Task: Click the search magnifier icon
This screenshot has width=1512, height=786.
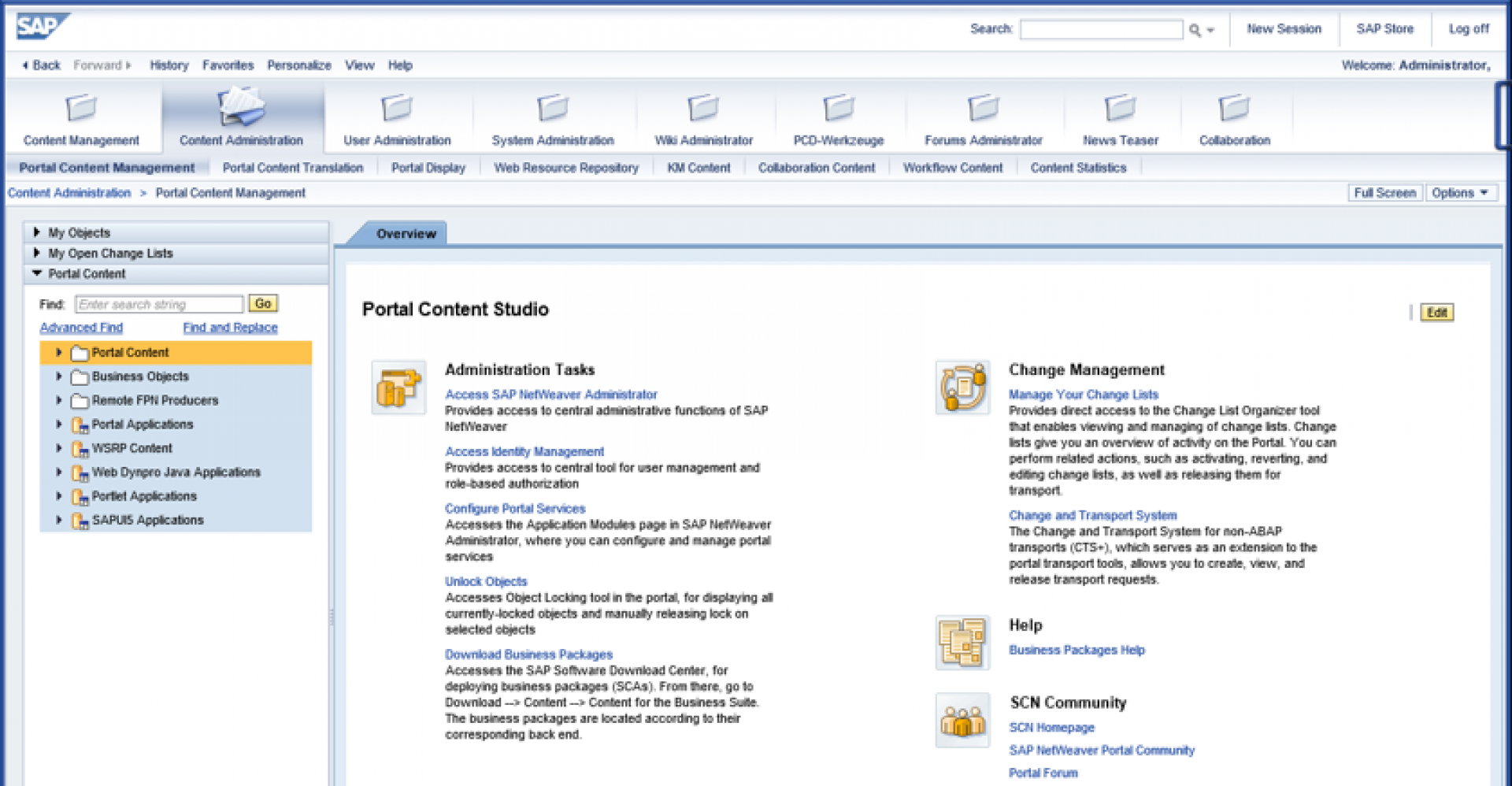Action: point(1195,30)
